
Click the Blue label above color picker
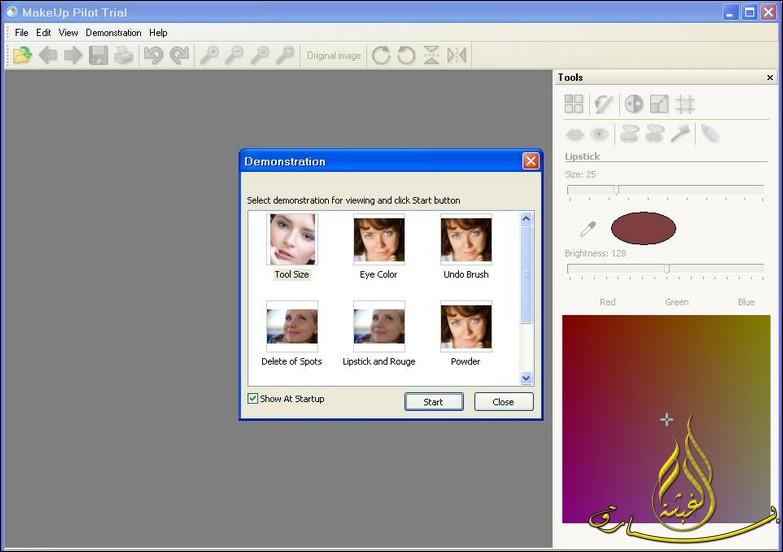click(x=746, y=302)
